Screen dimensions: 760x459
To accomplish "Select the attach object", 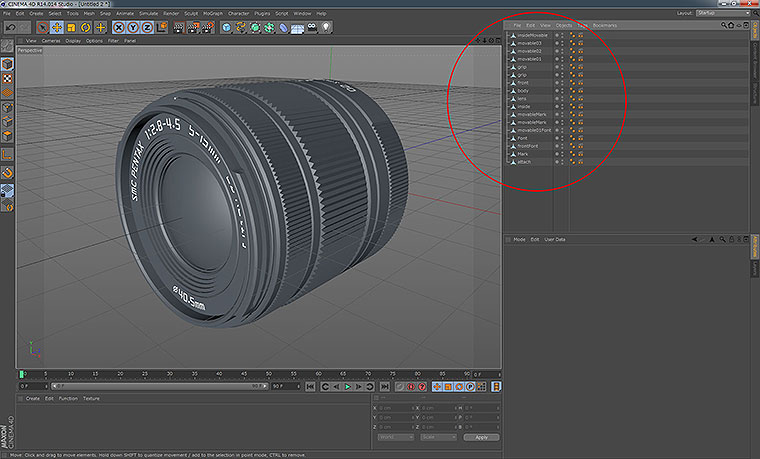I will tap(524, 162).
